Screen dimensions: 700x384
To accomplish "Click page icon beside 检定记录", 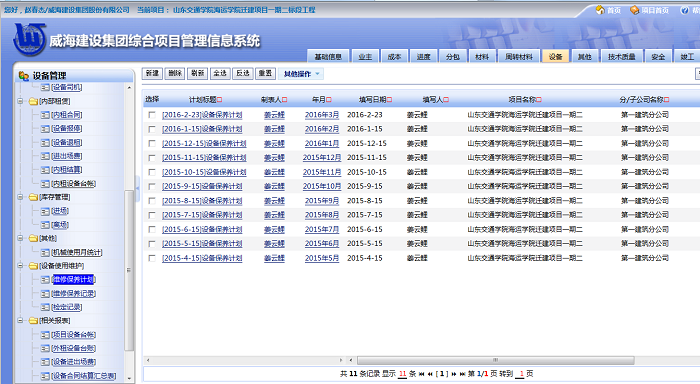I will pos(45,307).
